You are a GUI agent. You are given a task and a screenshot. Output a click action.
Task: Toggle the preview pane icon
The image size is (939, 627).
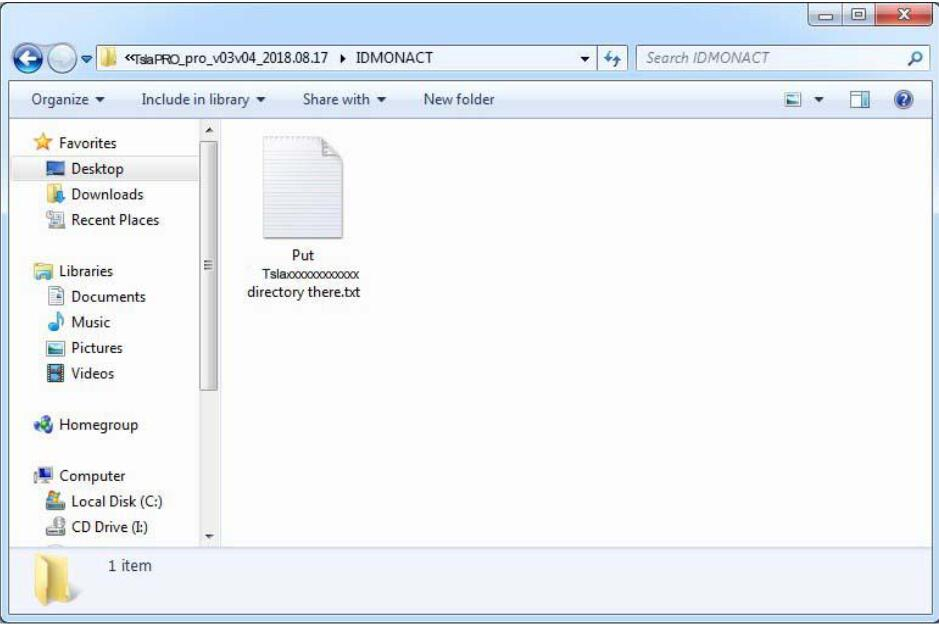pyautogui.click(x=860, y=100)
